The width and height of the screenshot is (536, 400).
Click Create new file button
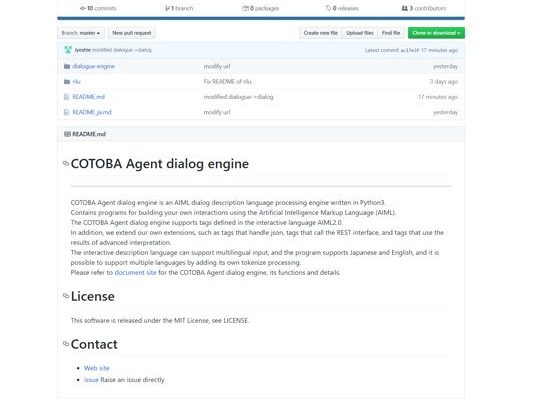[x=321, y=33]
